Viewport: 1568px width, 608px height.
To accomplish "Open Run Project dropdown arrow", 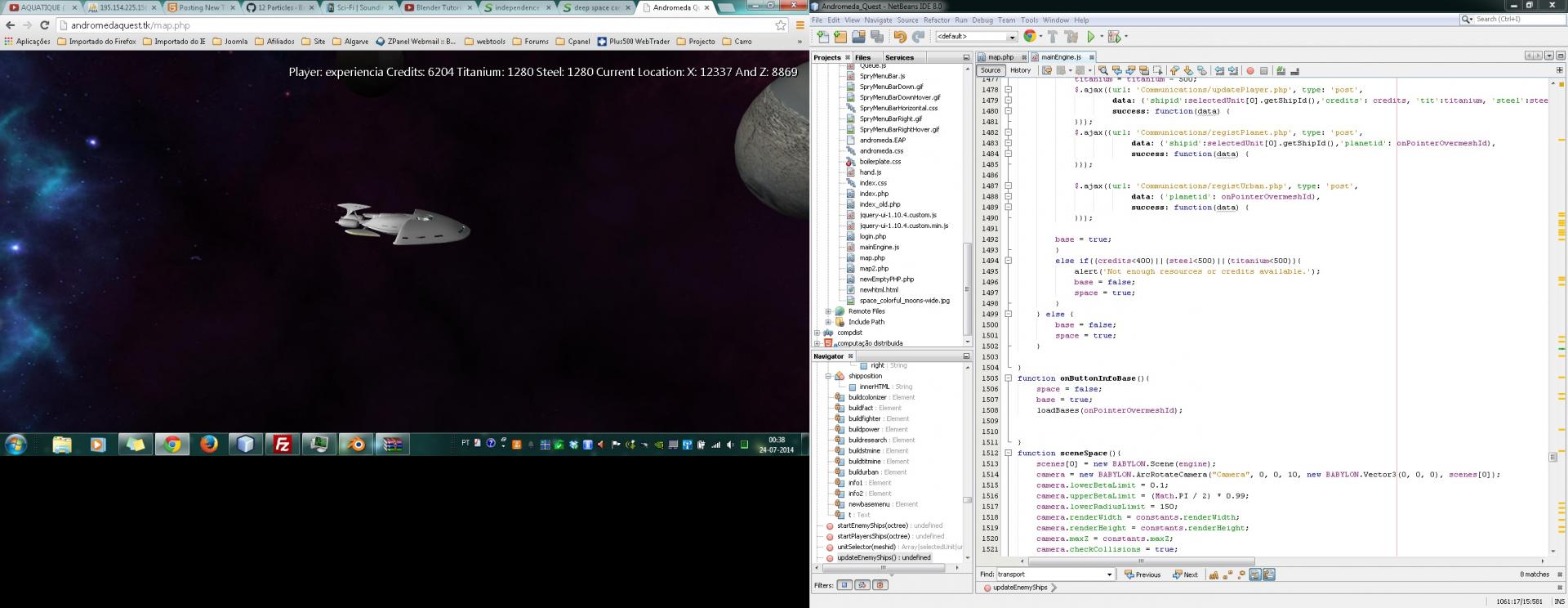I will [1101, 37].
